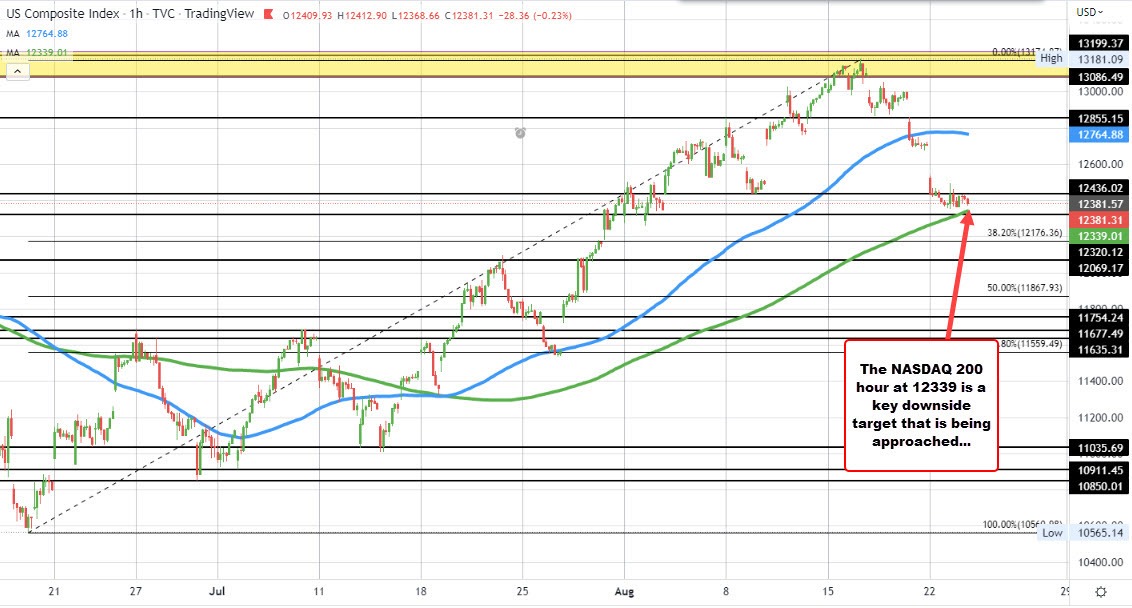Click the 11035.69 price label

(x=1100, y=448)
